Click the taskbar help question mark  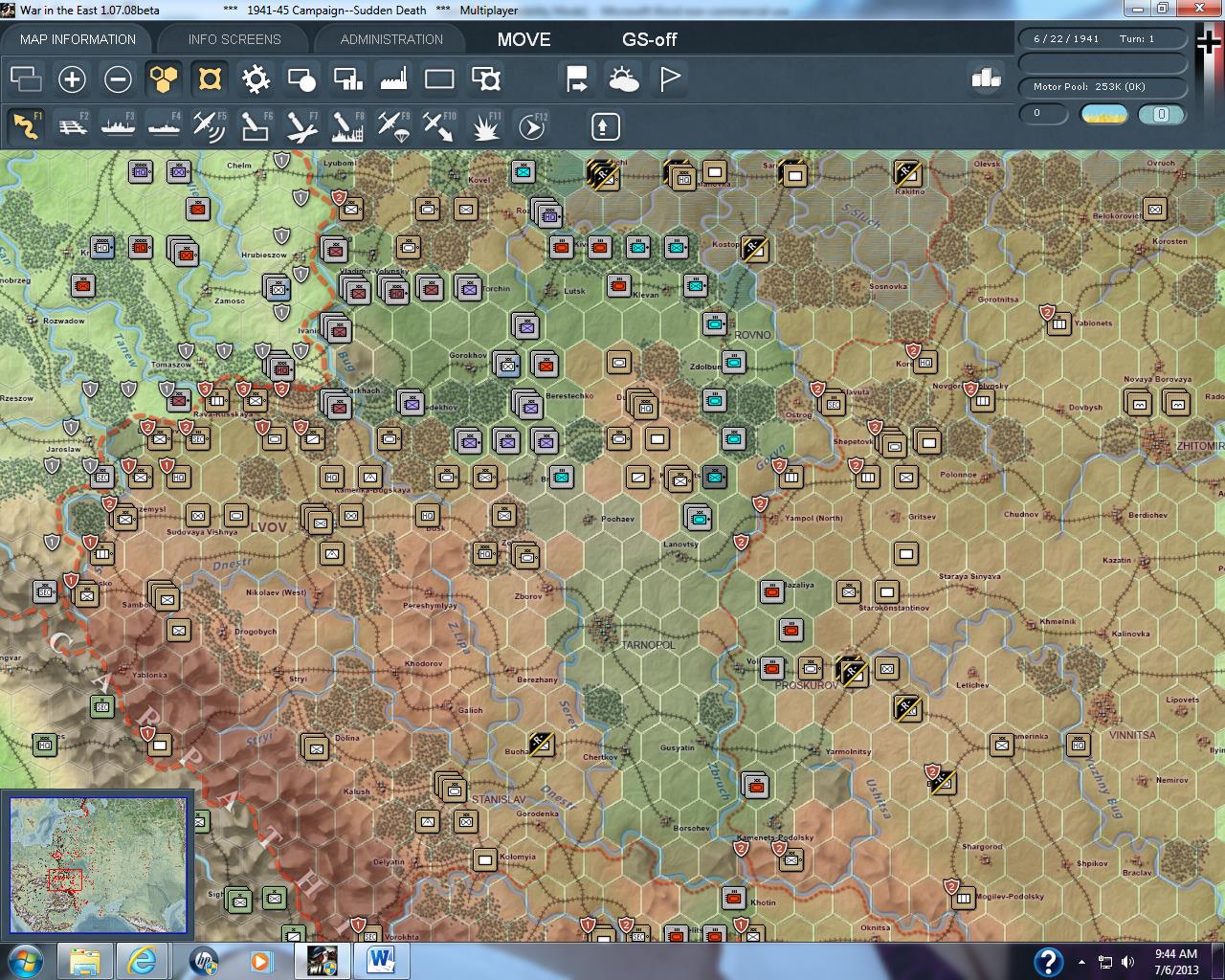tap(1048, 961)
